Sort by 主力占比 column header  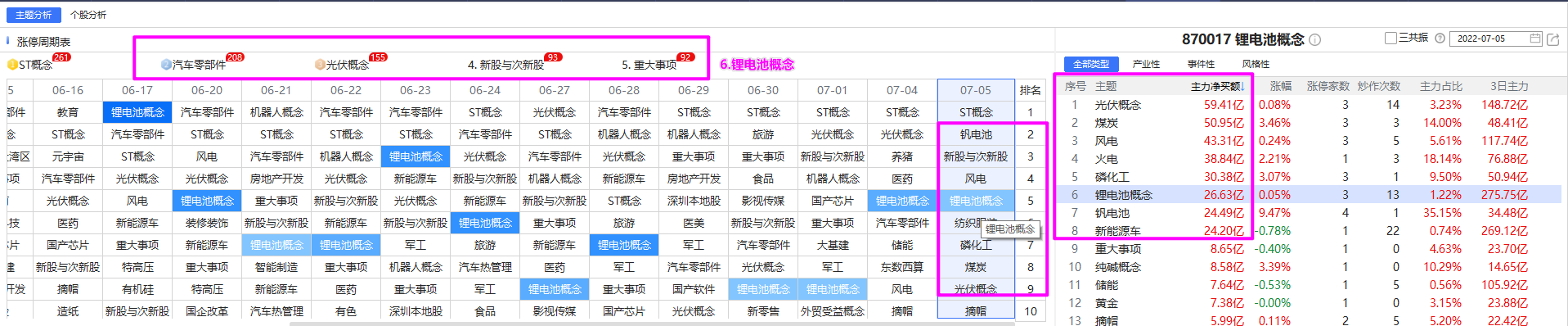1441,86
